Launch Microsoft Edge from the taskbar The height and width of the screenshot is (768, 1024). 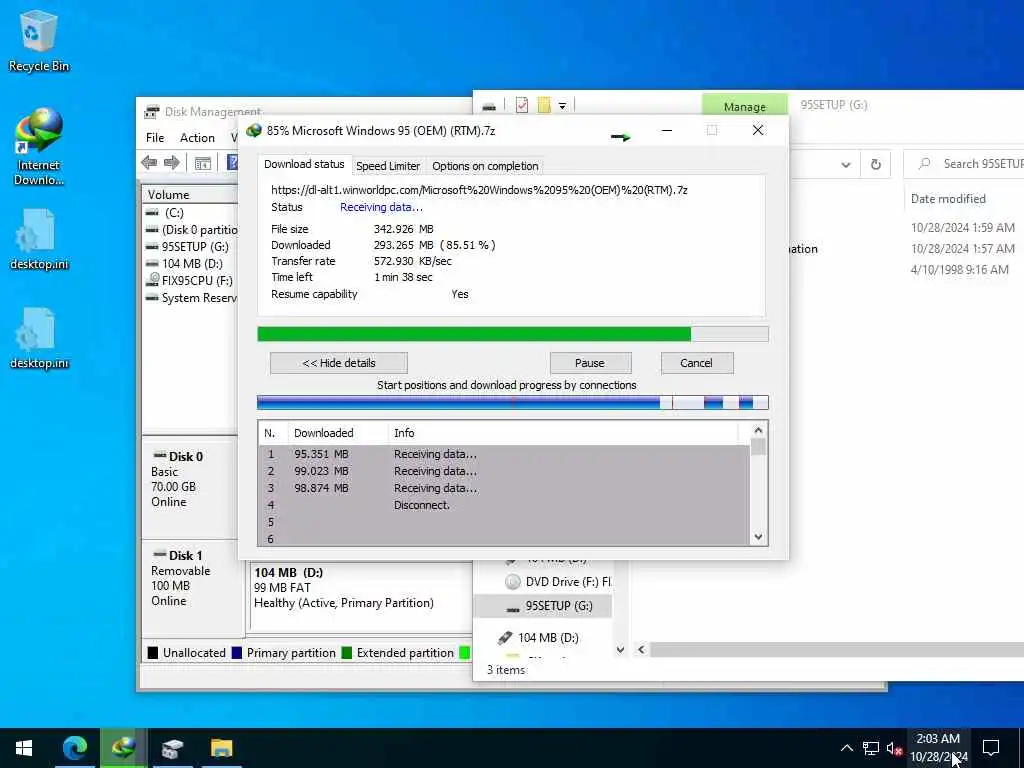pos(74,748)
